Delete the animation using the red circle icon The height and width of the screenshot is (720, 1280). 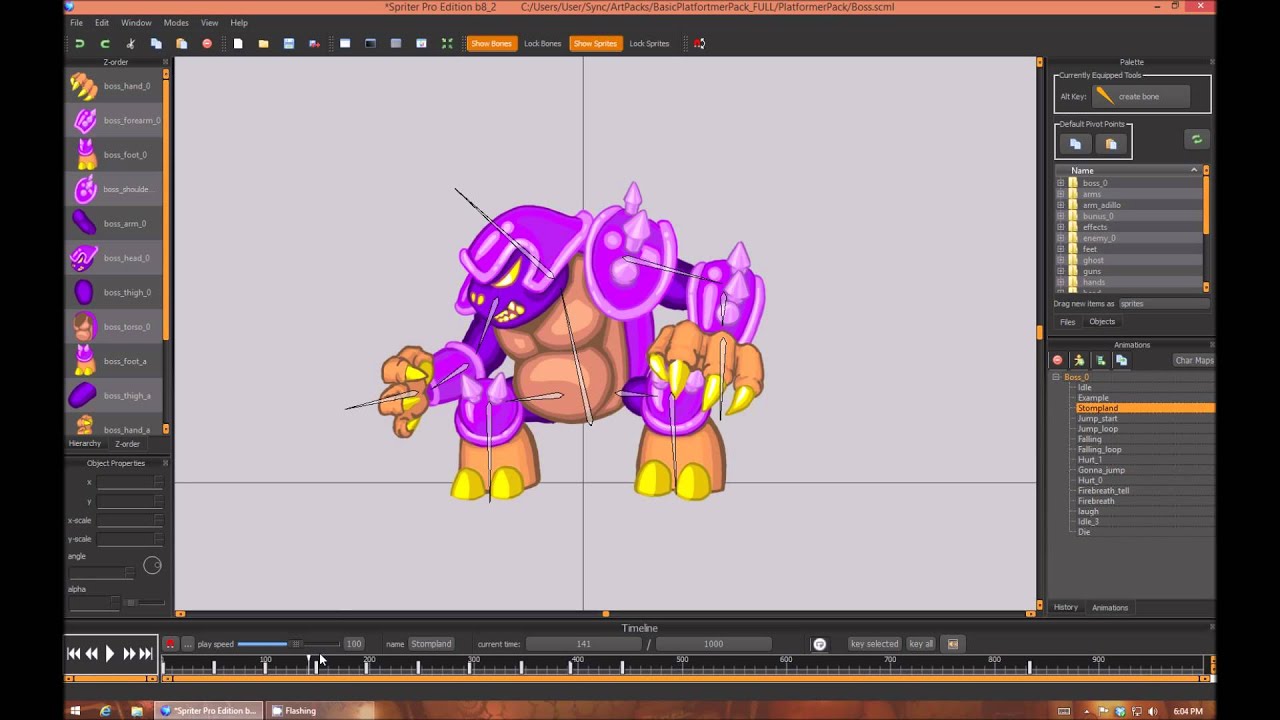pos(1057,360)
